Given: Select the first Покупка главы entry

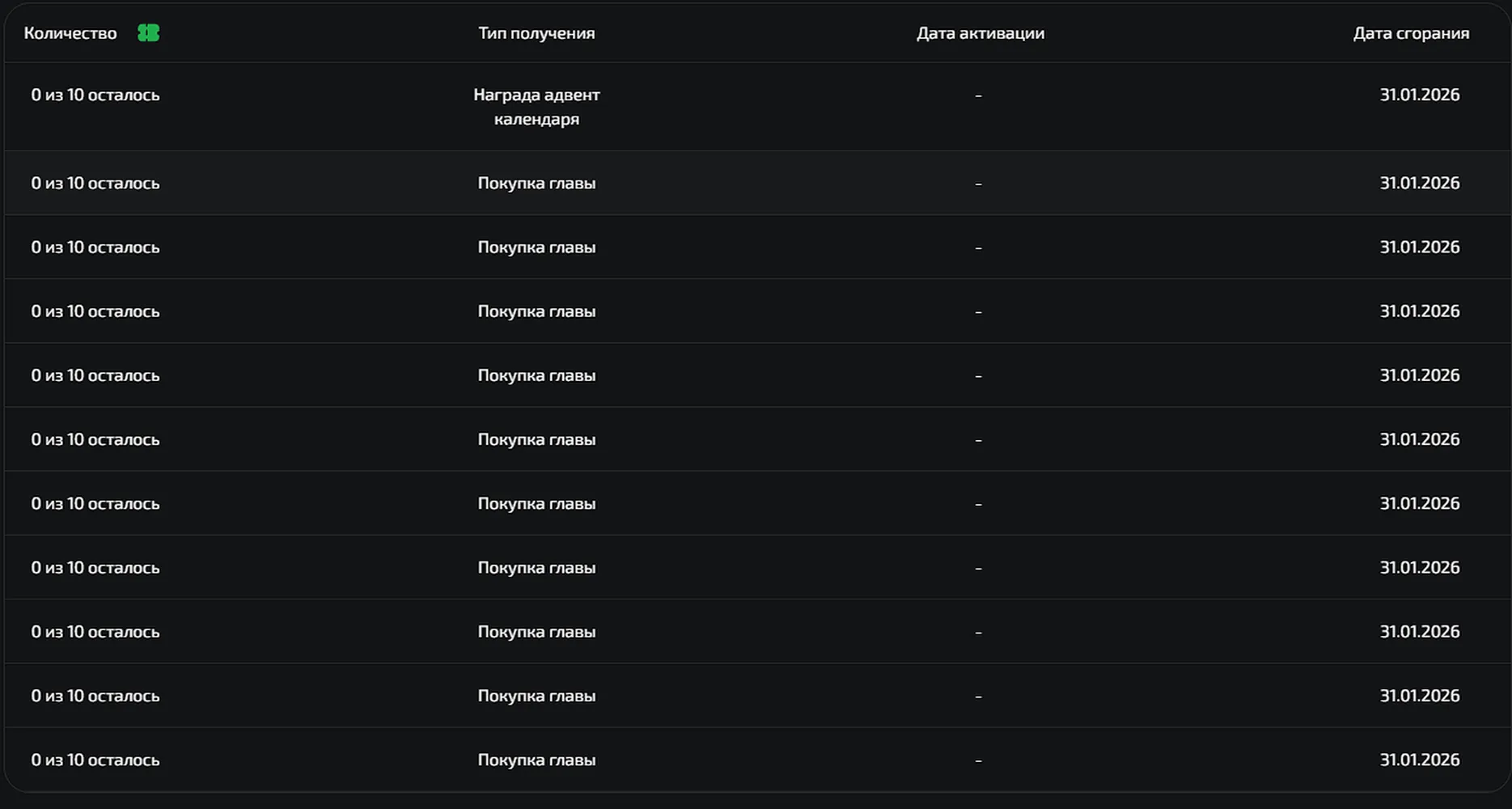Looking at the screenshot, I should (x=536, y=183).
